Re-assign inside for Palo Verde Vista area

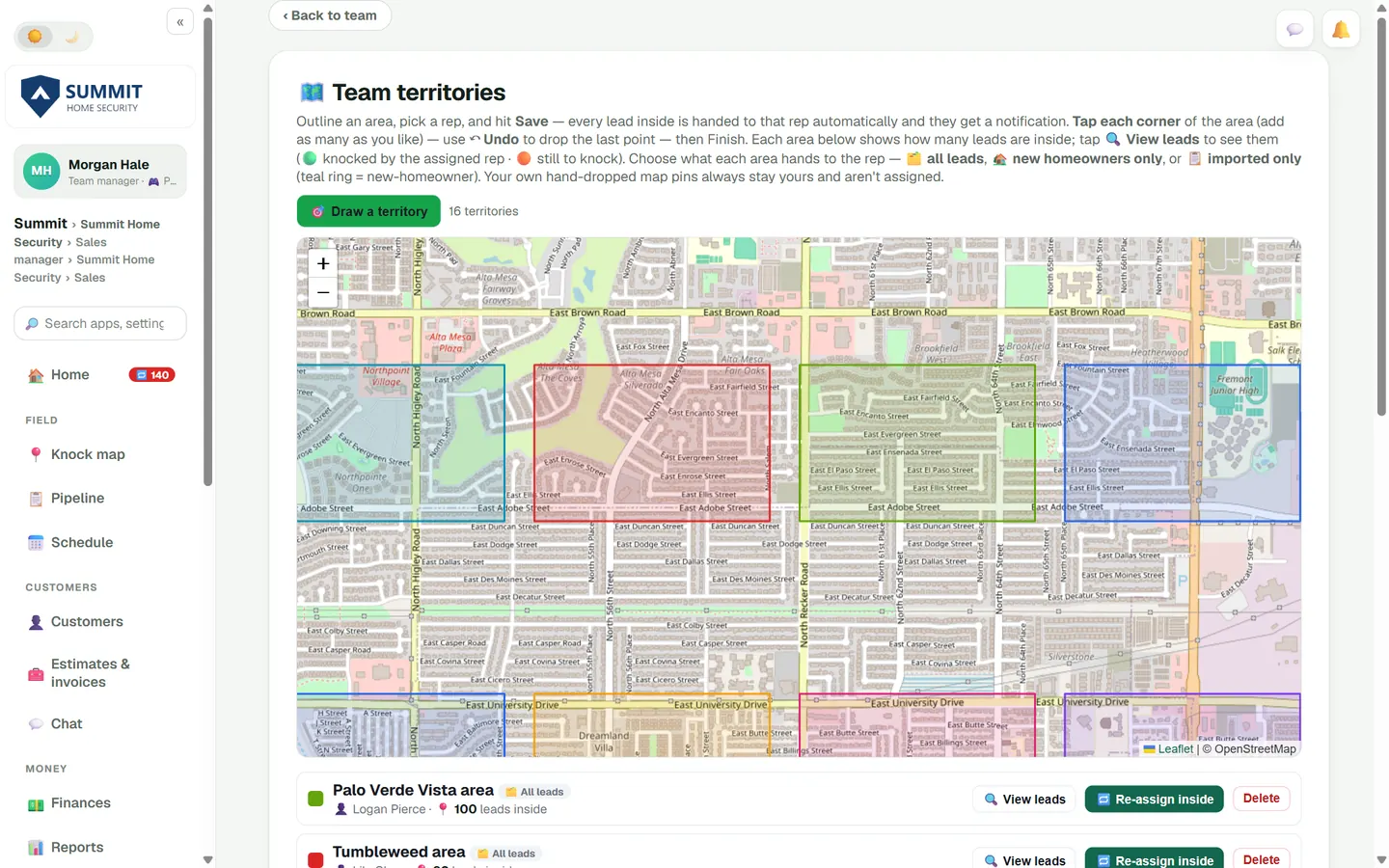[1155, 800]
